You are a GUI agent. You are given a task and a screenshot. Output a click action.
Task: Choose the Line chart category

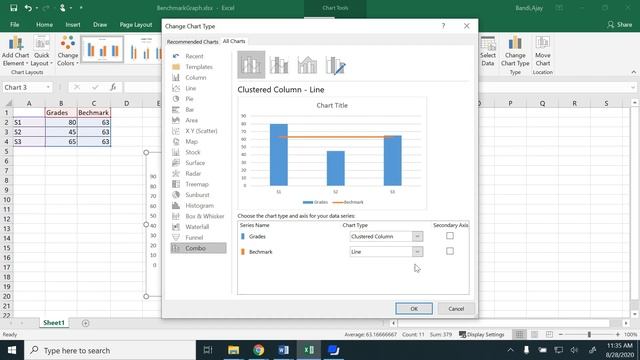(198, 88)
